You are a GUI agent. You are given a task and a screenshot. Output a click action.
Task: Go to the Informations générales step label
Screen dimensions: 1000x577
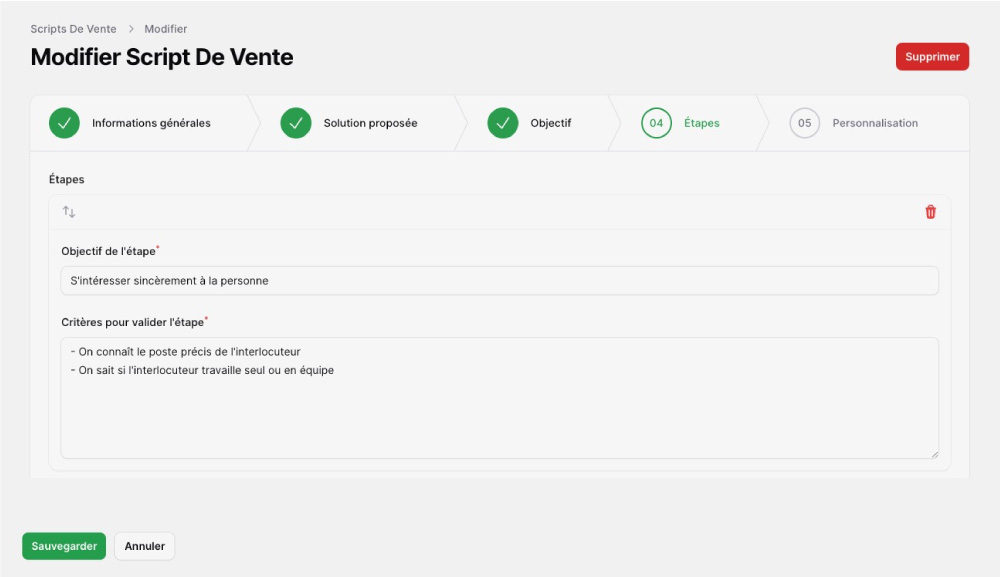(x=151, y=123)
